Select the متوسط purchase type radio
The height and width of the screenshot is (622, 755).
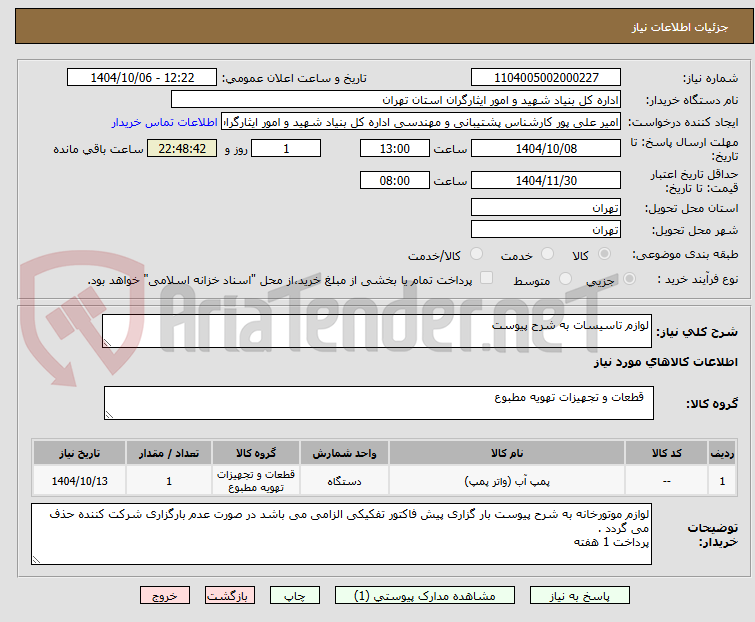tap(565, 279)
